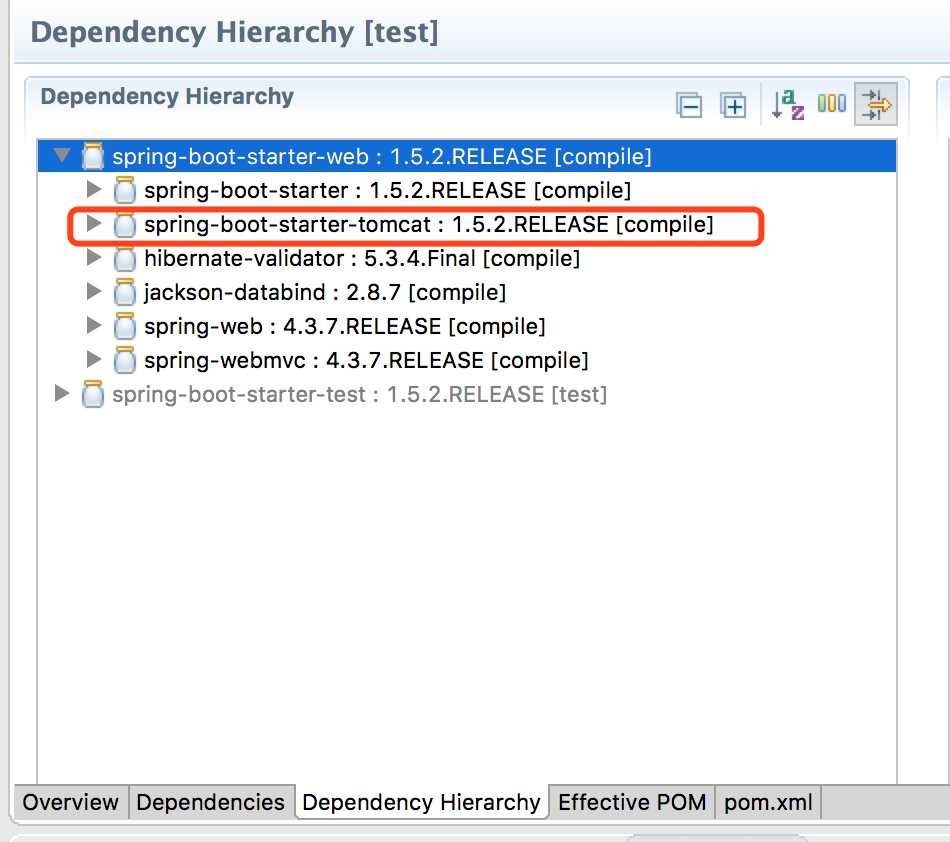
Task: Switch to the Overview tab
Action: (70, 802)
